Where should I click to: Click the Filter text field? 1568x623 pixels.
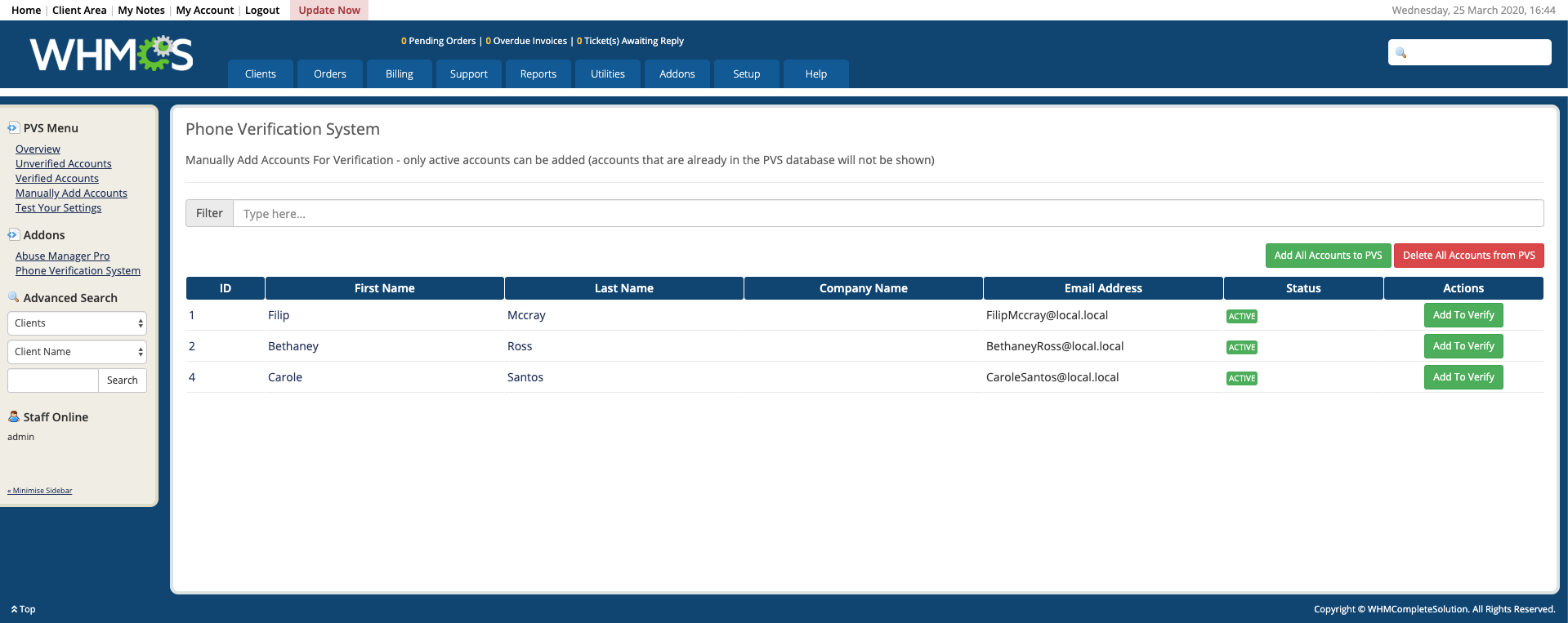(x=888, y=213)
